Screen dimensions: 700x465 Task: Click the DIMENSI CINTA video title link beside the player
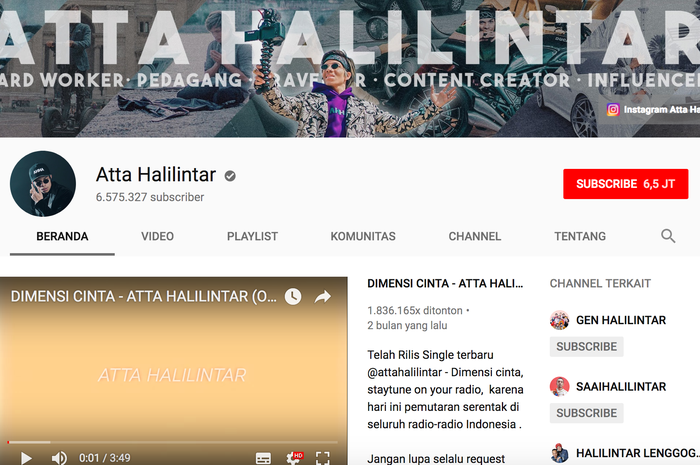click(x=445, y=283)
